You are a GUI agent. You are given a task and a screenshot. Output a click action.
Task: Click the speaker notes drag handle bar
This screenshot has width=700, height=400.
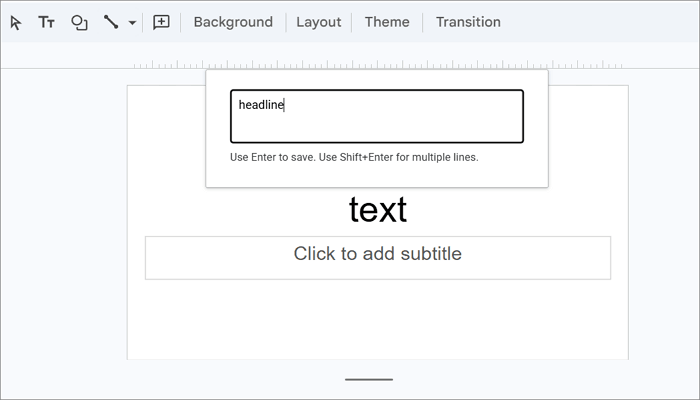[x=369, y=379]
